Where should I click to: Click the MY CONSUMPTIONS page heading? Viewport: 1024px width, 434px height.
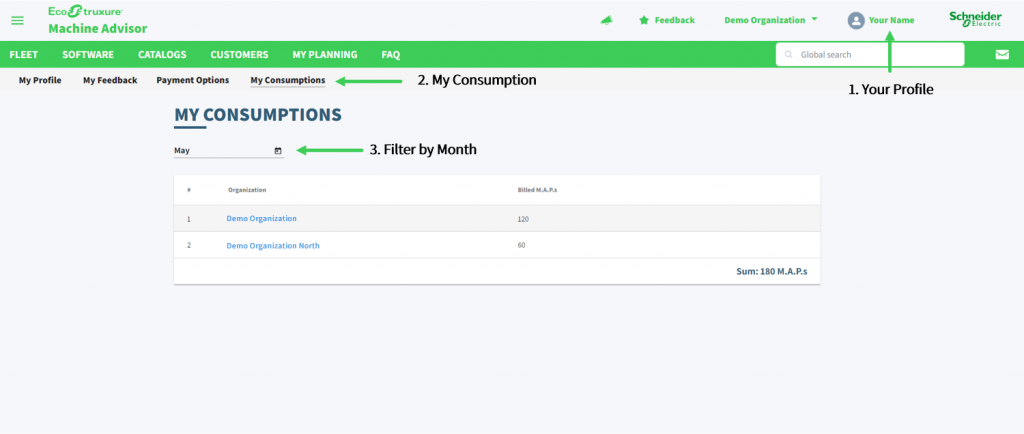[x=257, y=115]
